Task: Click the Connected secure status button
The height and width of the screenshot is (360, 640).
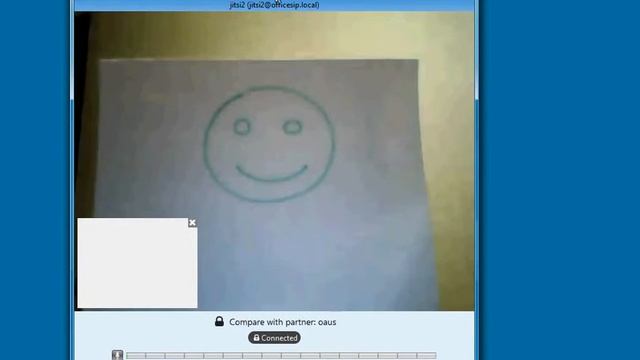Action: pos(274,338)
